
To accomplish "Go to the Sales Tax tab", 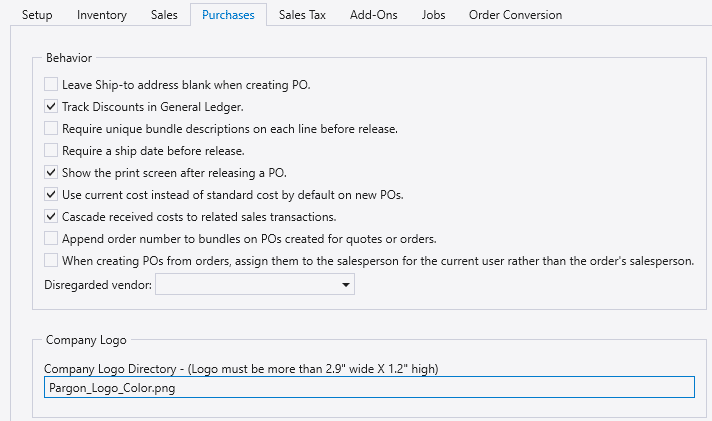I will click(x=302, y=15).
